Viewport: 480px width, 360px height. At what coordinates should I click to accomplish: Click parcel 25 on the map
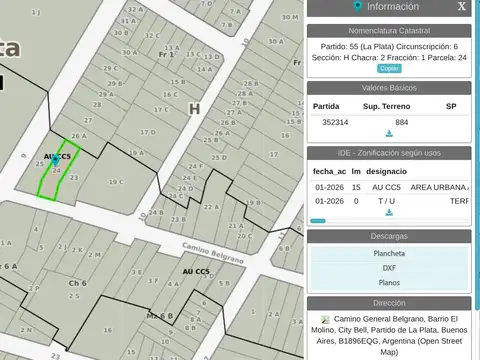40,164
